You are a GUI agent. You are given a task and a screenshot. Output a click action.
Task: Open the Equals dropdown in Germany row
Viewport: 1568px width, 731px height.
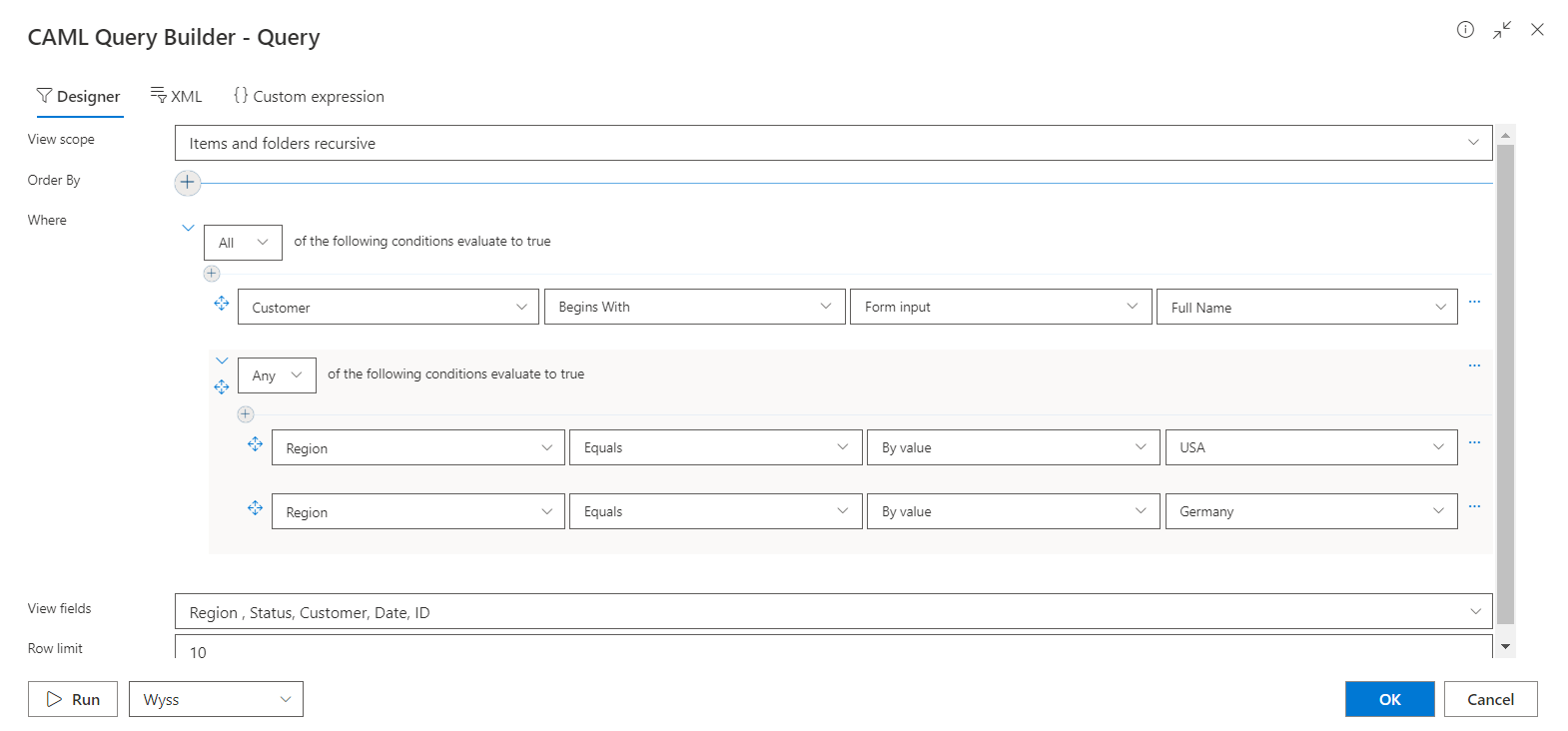click(x=715, y=511)
